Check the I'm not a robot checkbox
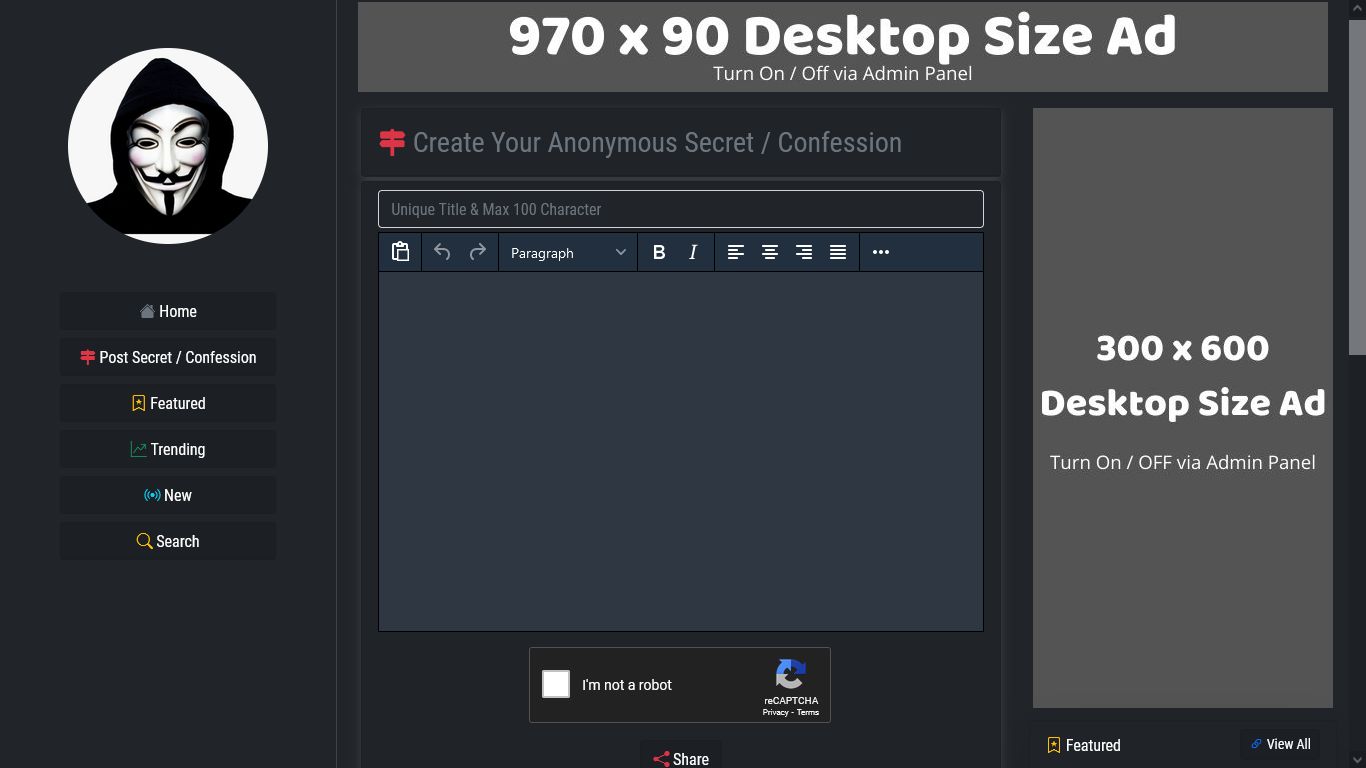This screenshot has width=1366, height=768. 556,684
